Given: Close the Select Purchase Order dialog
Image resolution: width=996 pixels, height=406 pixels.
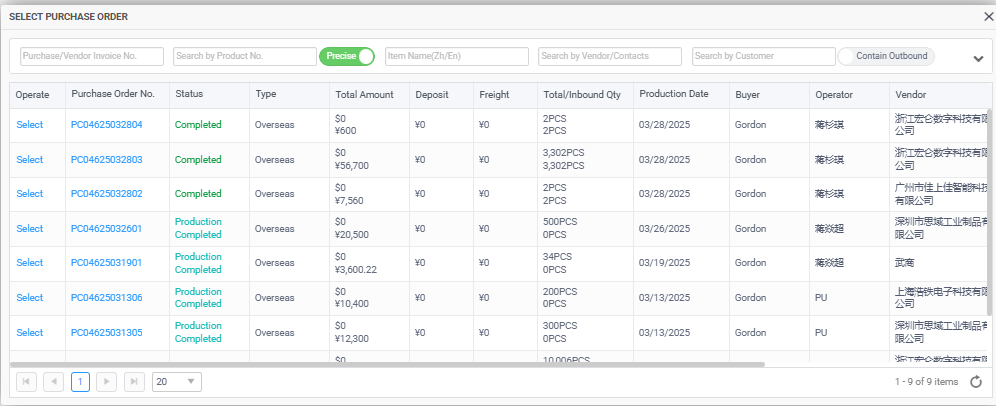Looking at the screenshot, I should (x=988, y=16).
